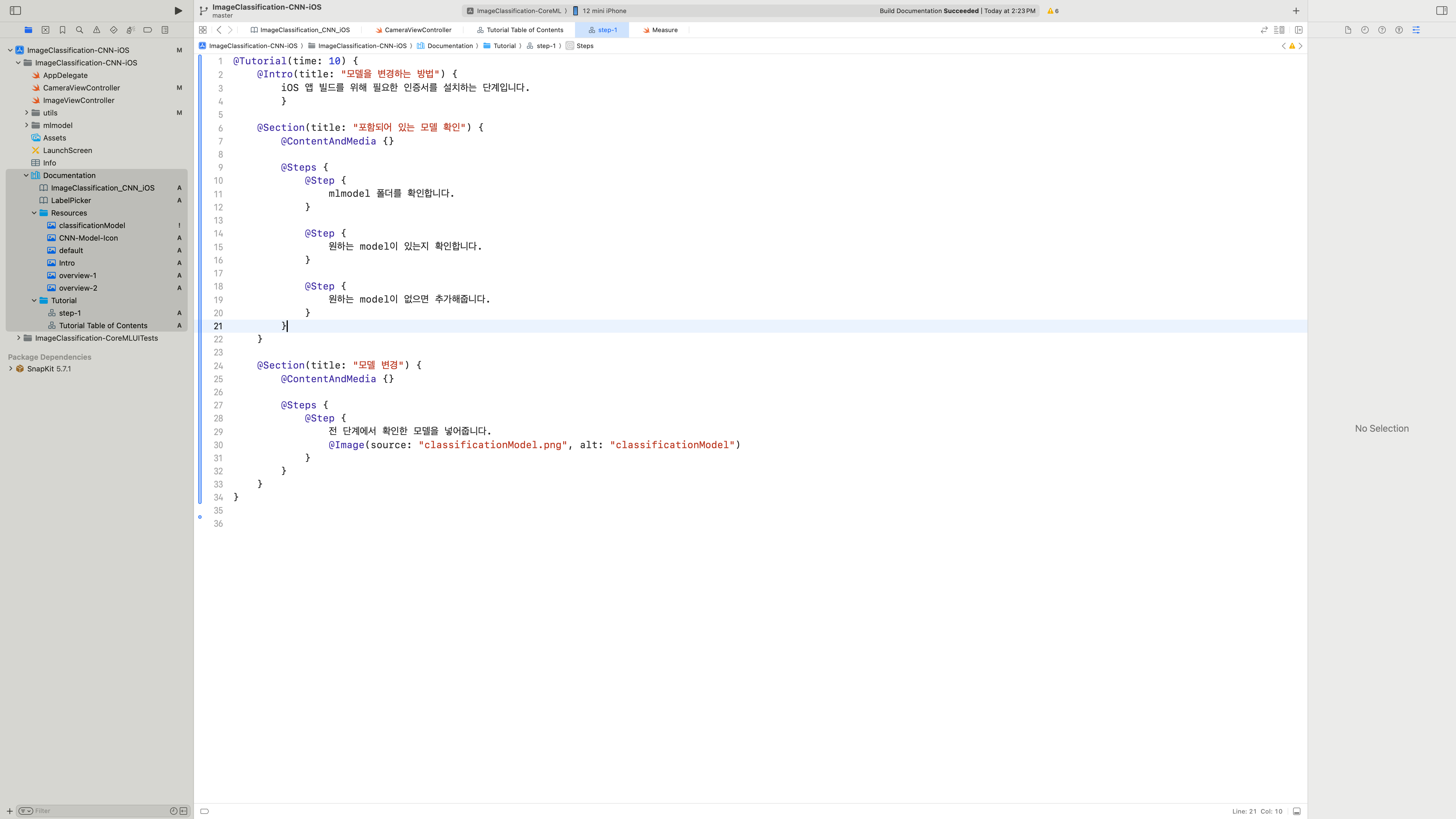Enable code review arrows icon

[x=1264, y=30]
